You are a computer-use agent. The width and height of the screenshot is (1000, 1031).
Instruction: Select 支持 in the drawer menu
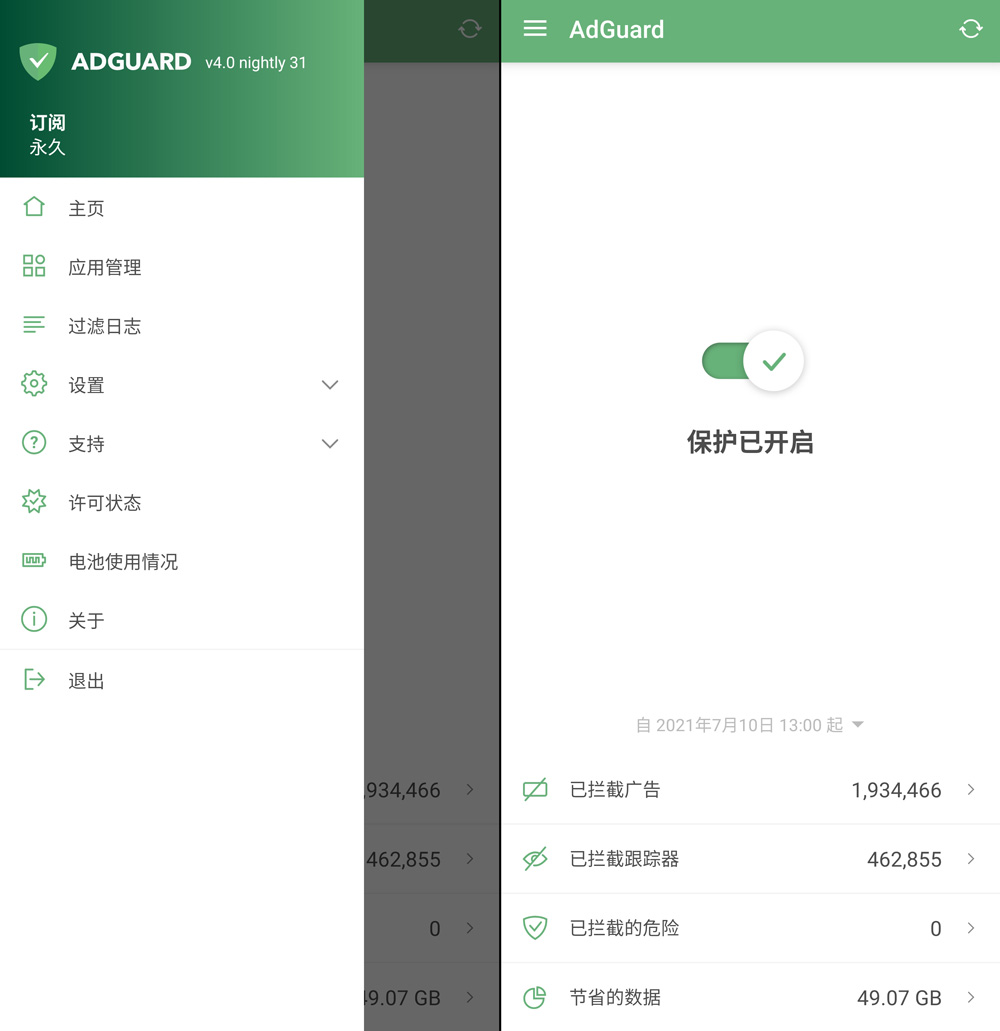click(x=181, y=443)
